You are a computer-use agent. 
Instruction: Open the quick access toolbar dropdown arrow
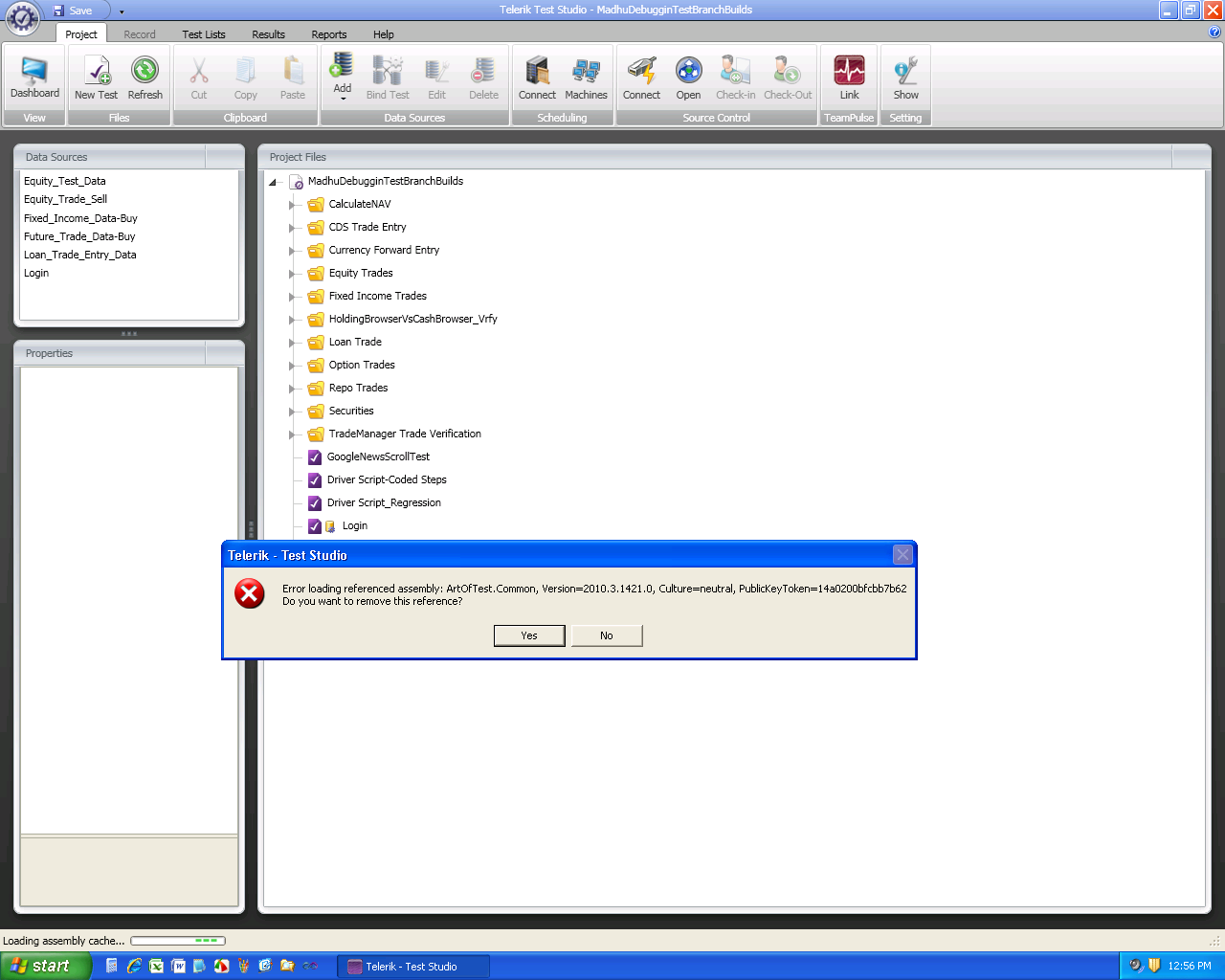(x=122, y=11)
